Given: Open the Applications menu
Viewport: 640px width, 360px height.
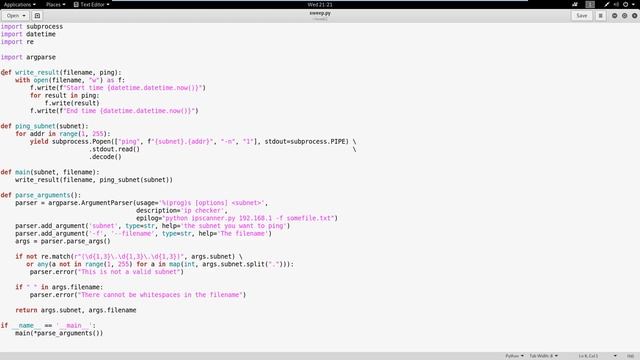Looking at the screenshot, I should click(20, 4).
